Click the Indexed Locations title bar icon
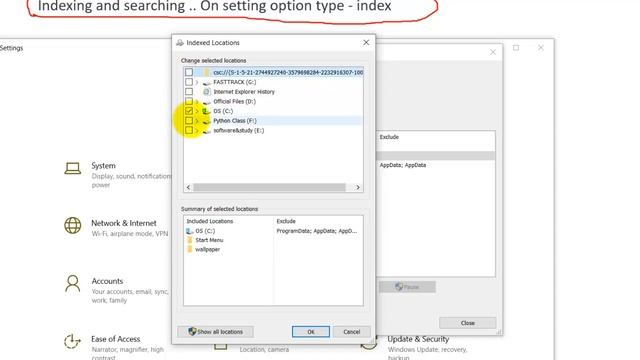Image resolution: width=640 pixels, height=360 pixels. [180, 42]
